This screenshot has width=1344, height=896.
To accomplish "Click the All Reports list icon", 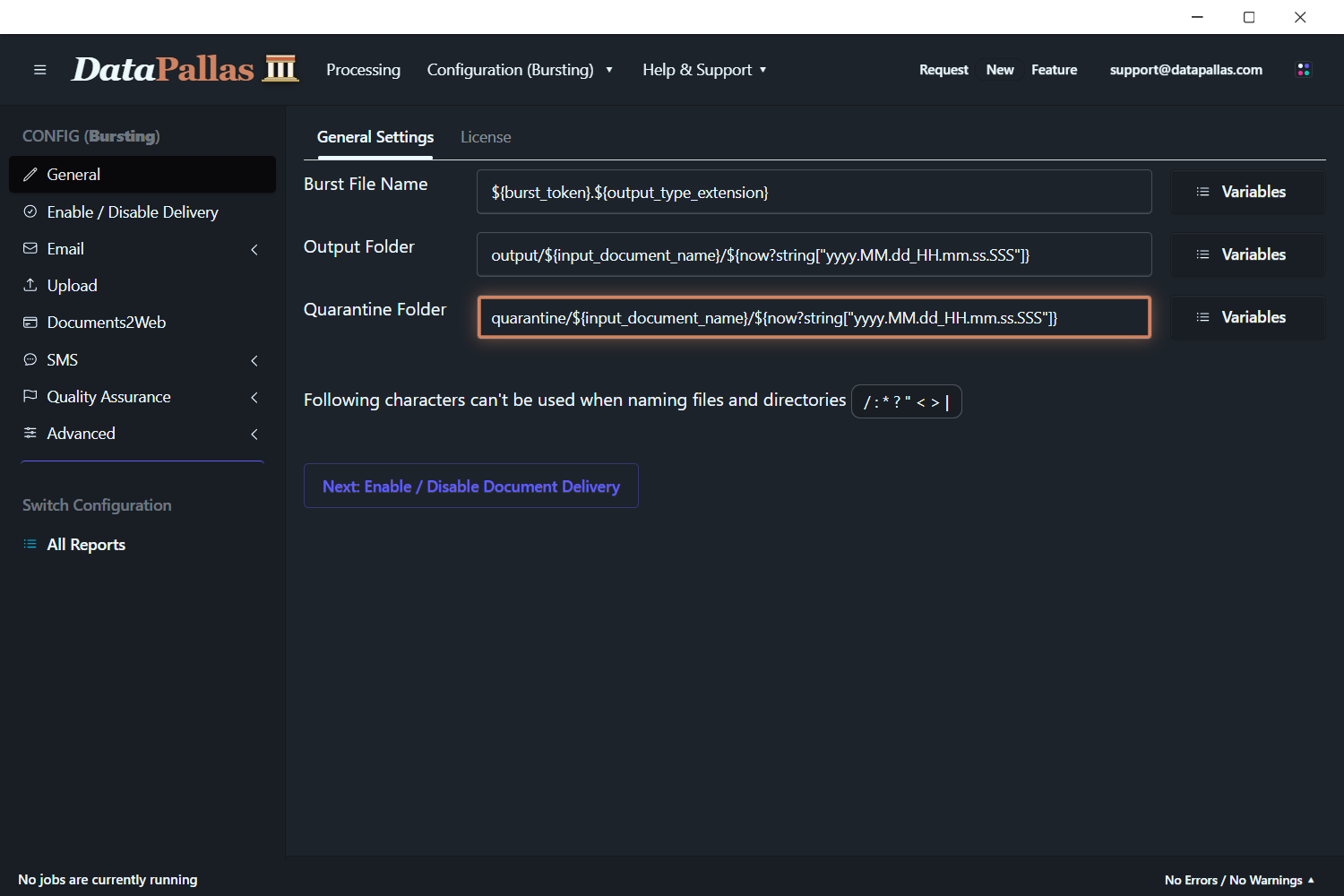I will 30,544.
